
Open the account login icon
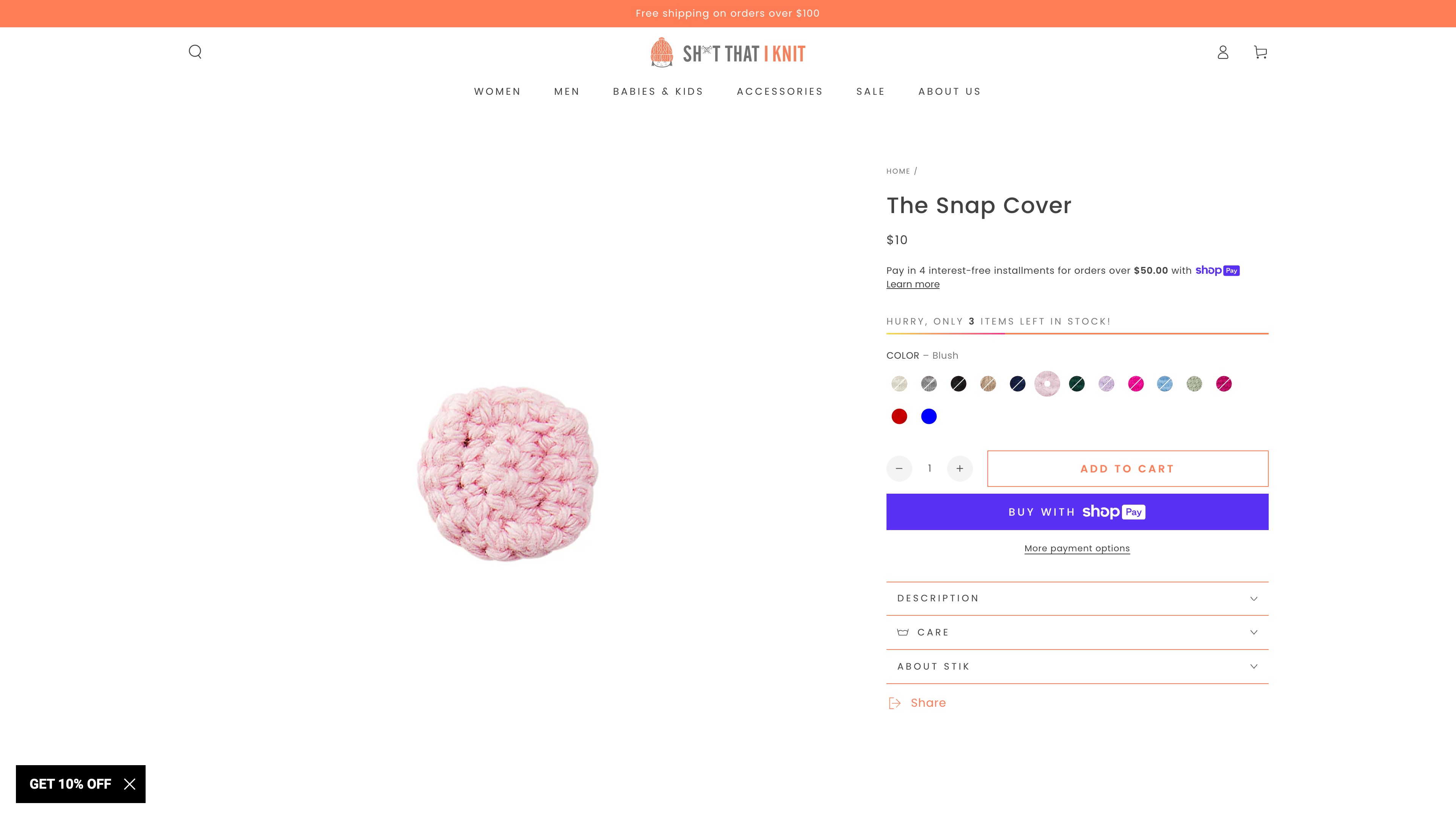1222,53
